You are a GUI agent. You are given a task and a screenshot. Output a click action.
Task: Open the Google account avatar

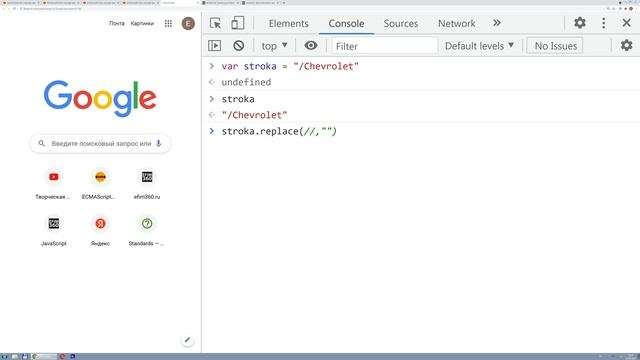188,24
